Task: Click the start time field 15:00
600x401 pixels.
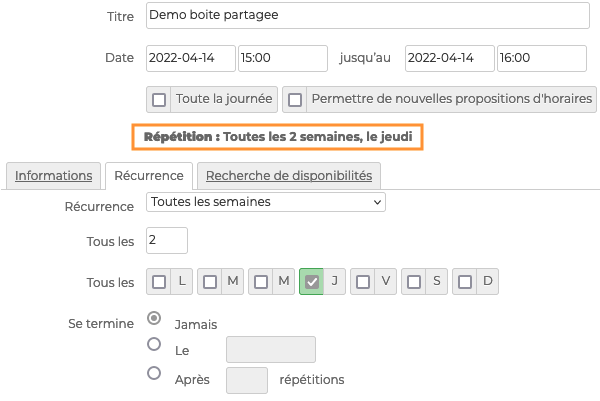Action: point(282,58)
